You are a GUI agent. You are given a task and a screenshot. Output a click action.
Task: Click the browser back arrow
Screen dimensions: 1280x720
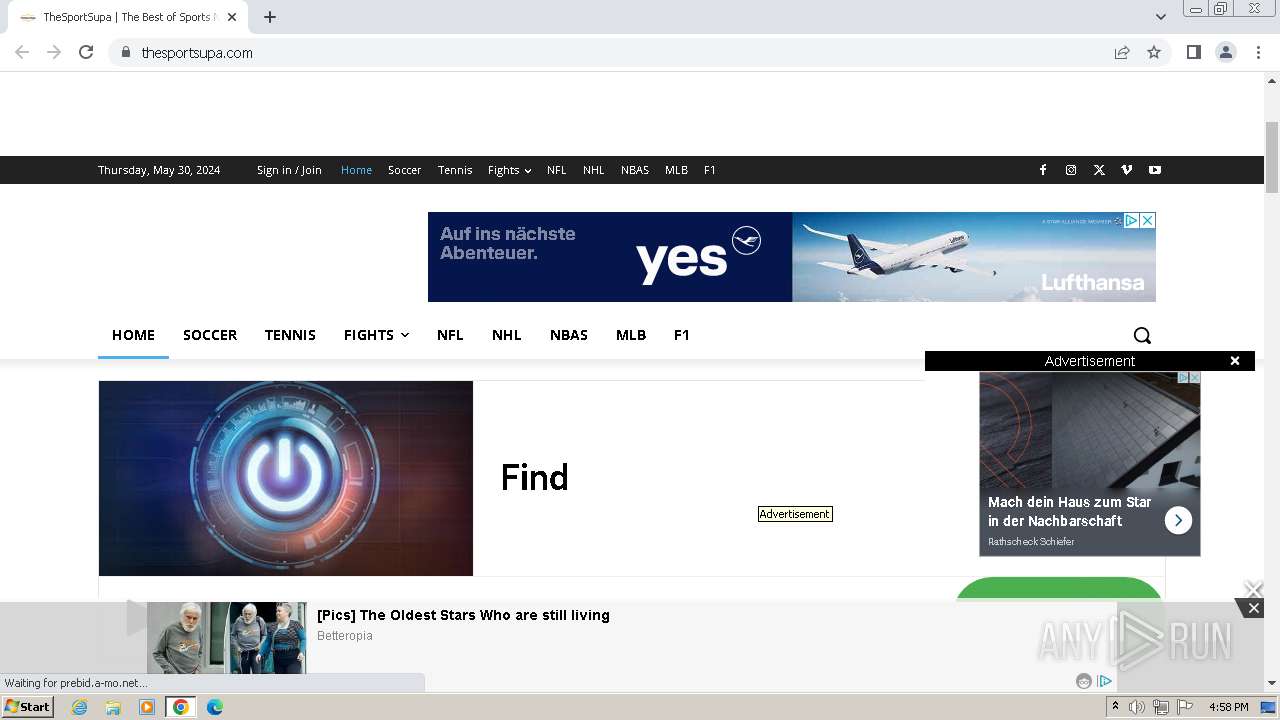(22, 52)
